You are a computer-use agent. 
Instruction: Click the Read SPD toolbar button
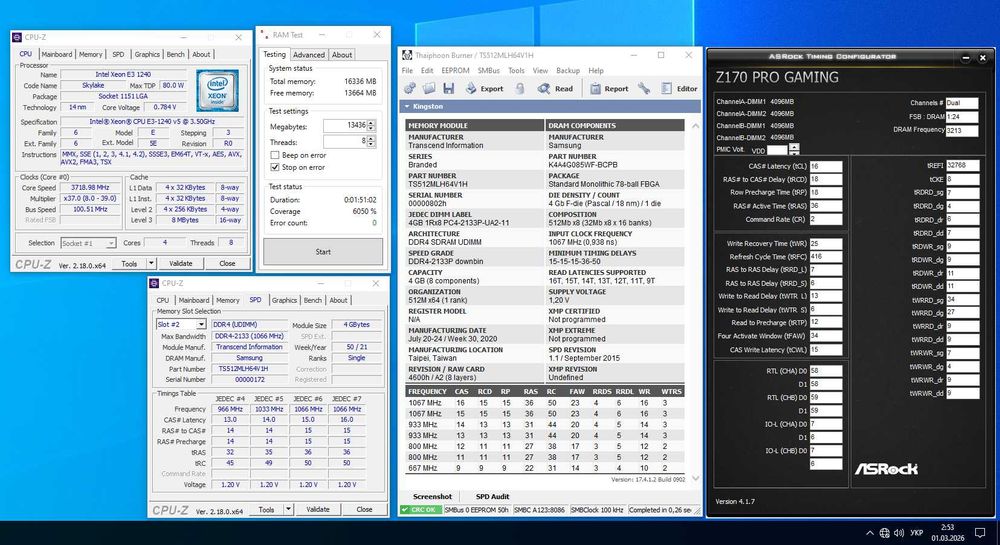(x=555, y=89)
